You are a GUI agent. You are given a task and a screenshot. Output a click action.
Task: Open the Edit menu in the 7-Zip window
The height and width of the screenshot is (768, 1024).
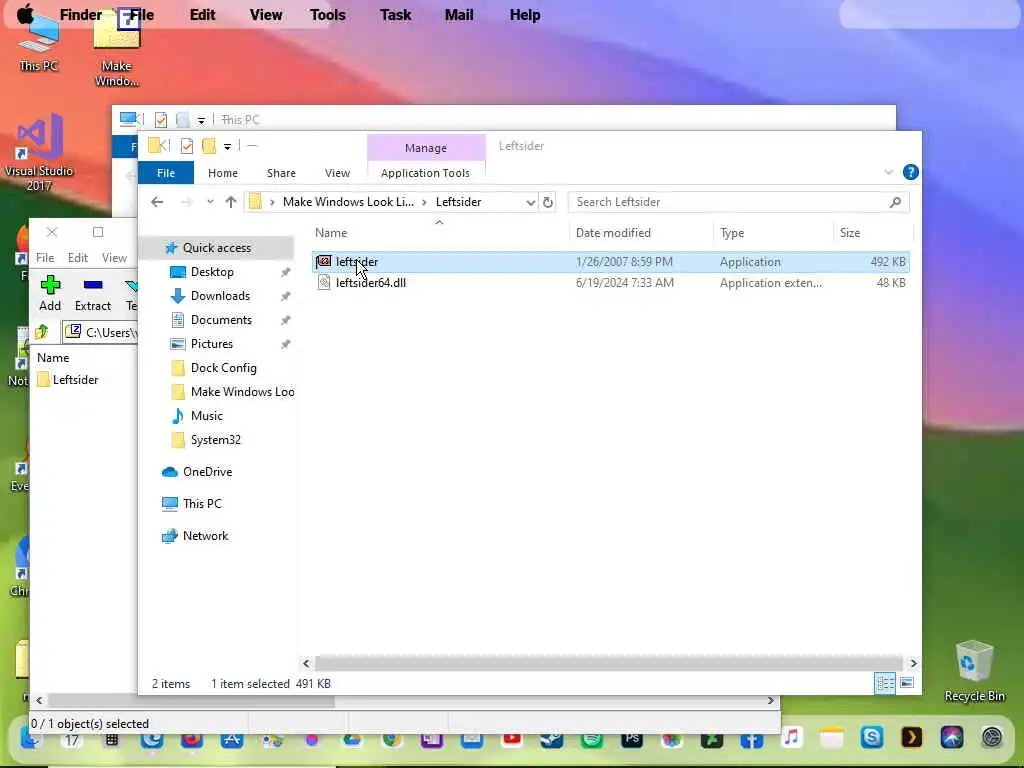[78, 258]
